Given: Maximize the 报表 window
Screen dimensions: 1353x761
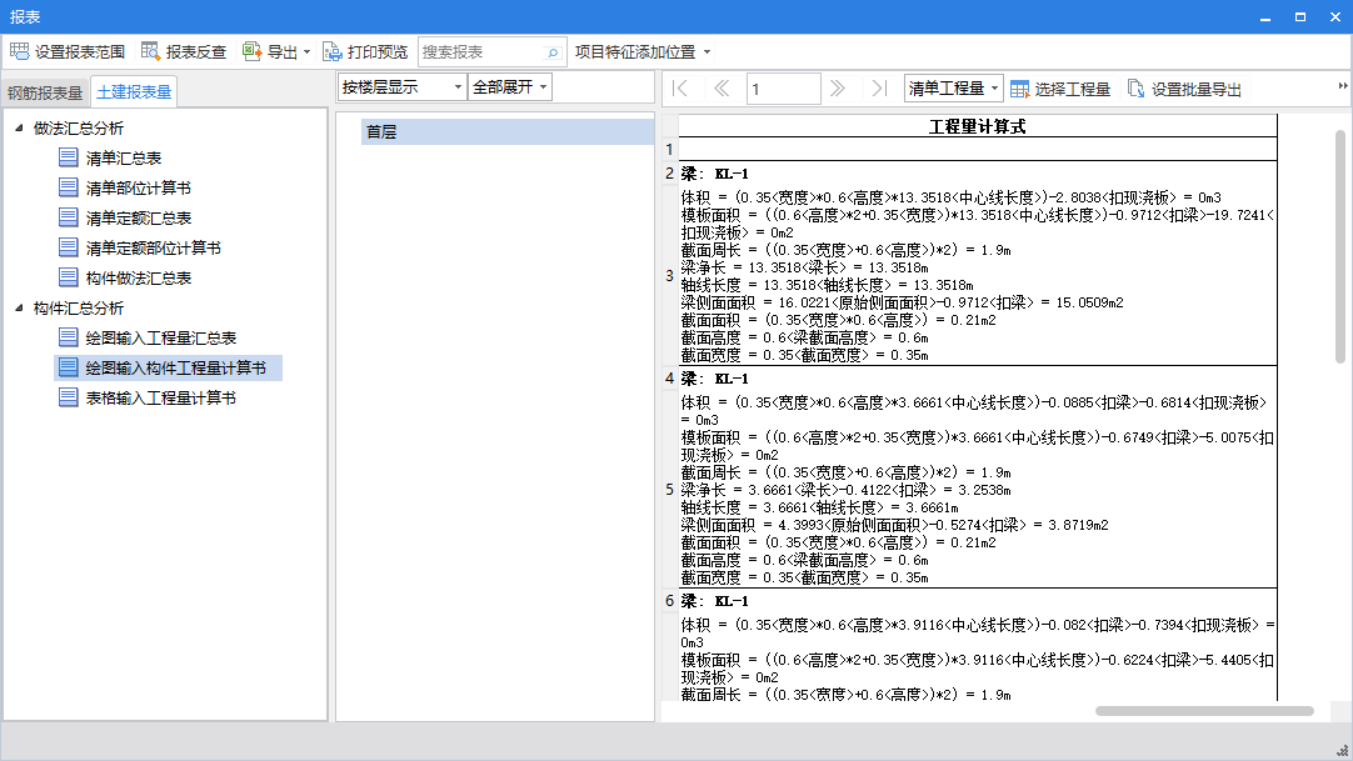Looking at the screenshot, I should click(x=1300, y=17).
